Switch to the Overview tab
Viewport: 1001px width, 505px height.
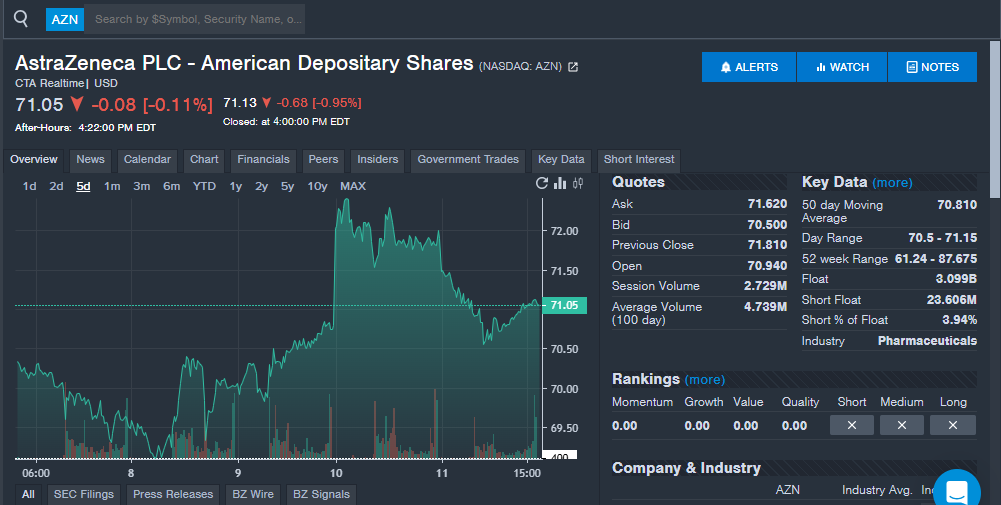34,160
